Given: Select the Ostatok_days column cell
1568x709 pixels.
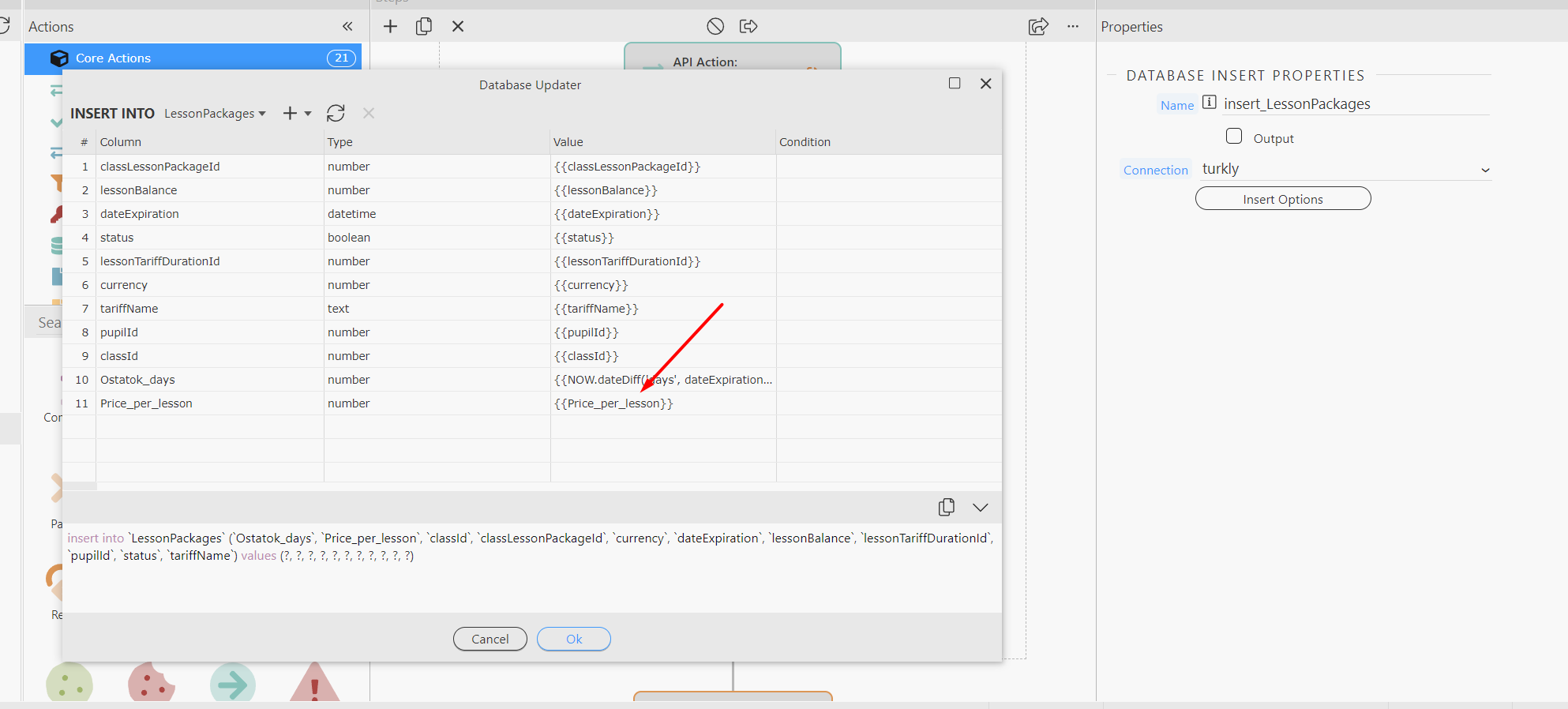Looking at the screenshot, I should 210,380.
